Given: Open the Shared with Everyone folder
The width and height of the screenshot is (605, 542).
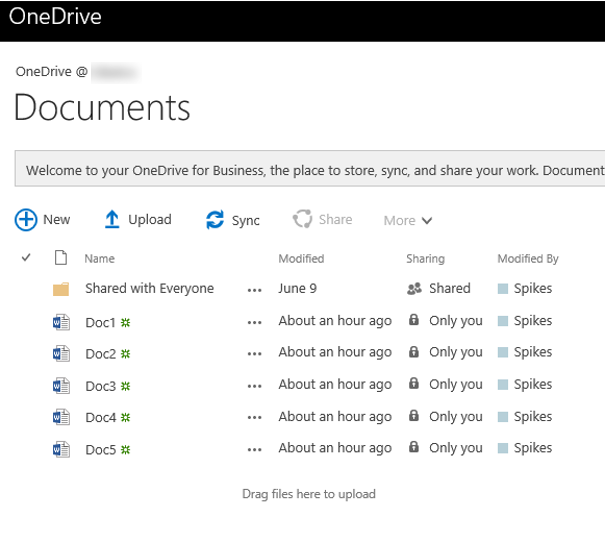Looking at the screenshot, I should point(149,289).
